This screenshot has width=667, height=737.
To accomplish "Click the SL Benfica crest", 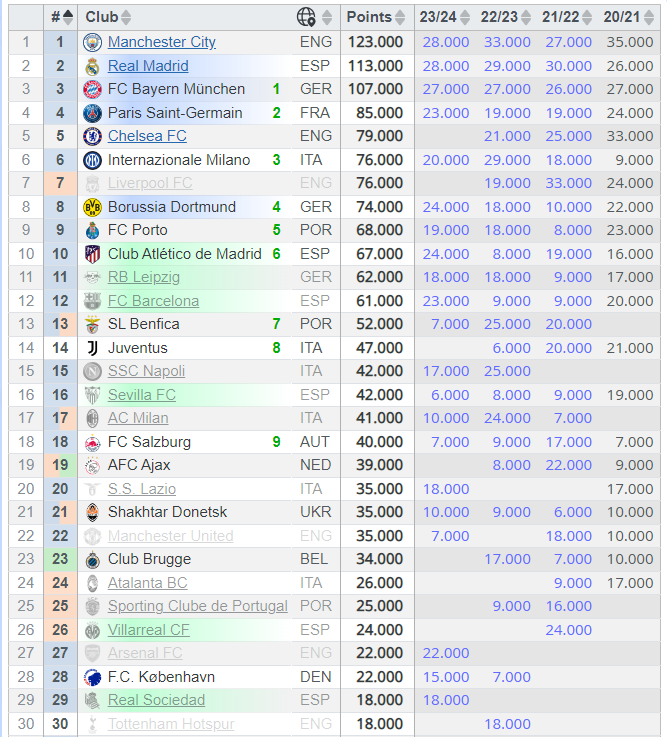I will click(92, 324).
